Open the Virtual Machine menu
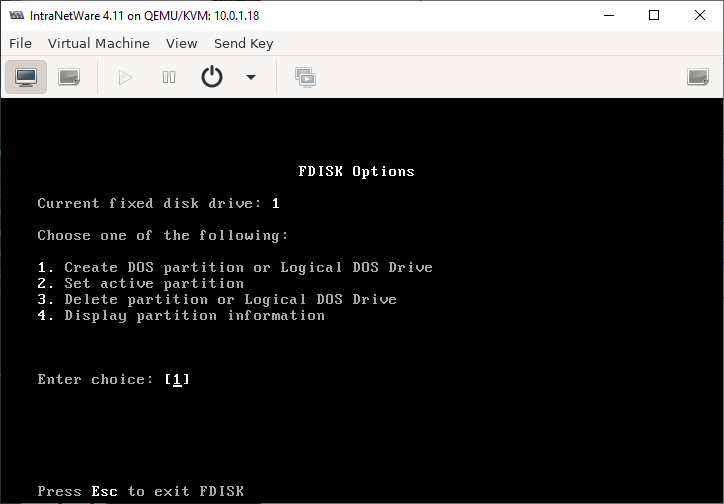The image size is (724, 504). 99,43
